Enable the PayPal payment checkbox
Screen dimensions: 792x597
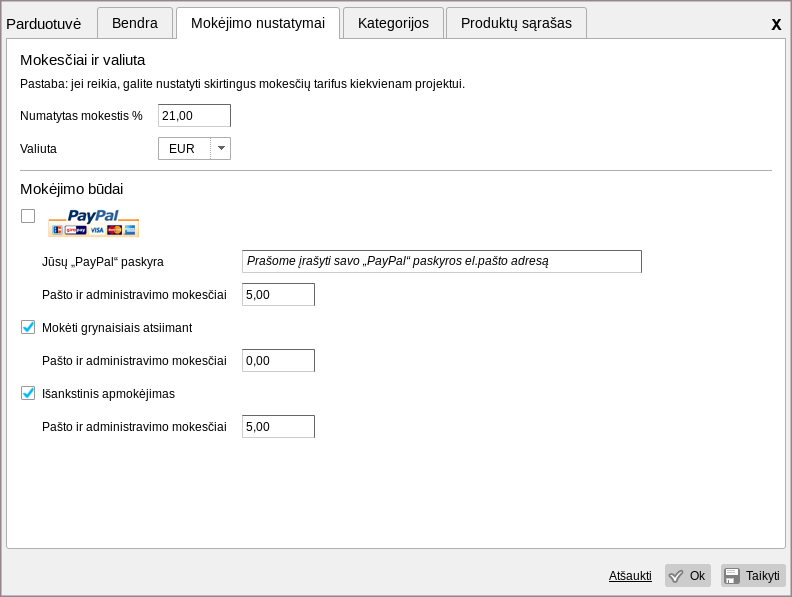point(28,216)
